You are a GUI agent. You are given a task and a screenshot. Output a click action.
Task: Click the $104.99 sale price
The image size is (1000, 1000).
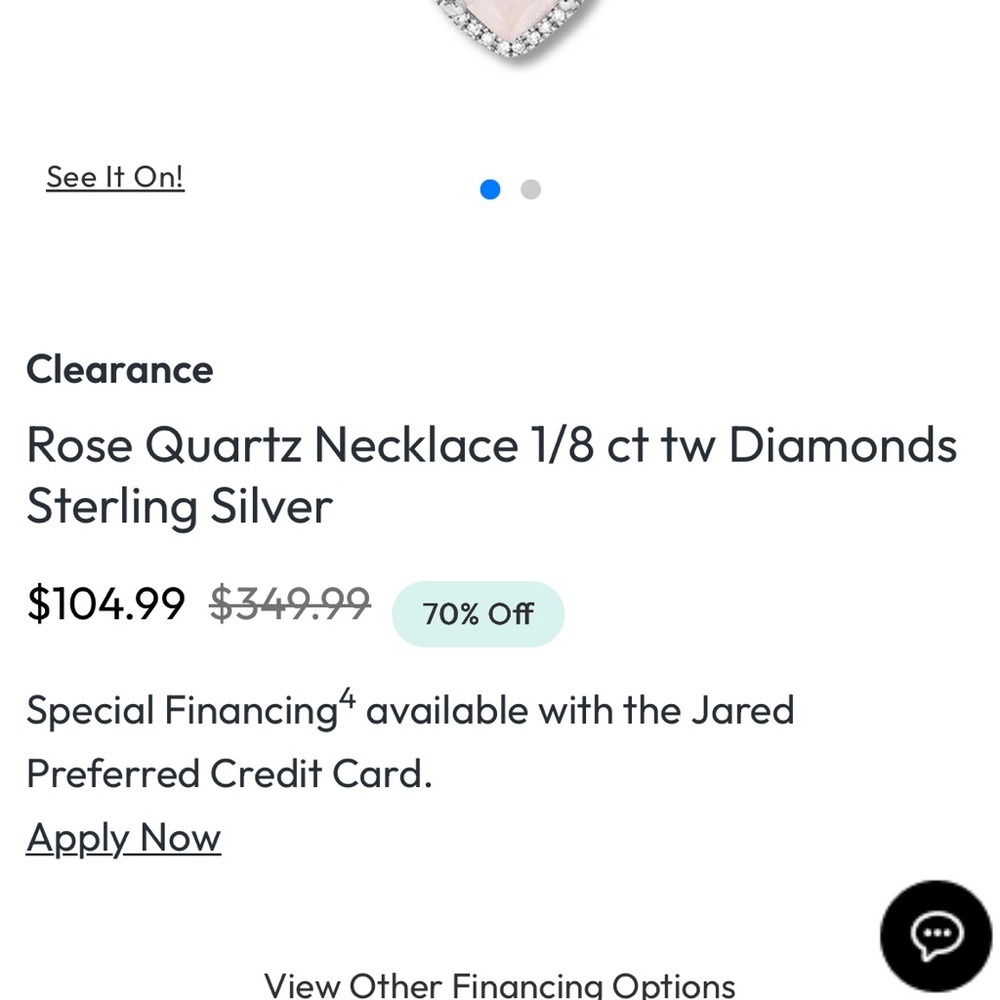[x=106, y=603]
